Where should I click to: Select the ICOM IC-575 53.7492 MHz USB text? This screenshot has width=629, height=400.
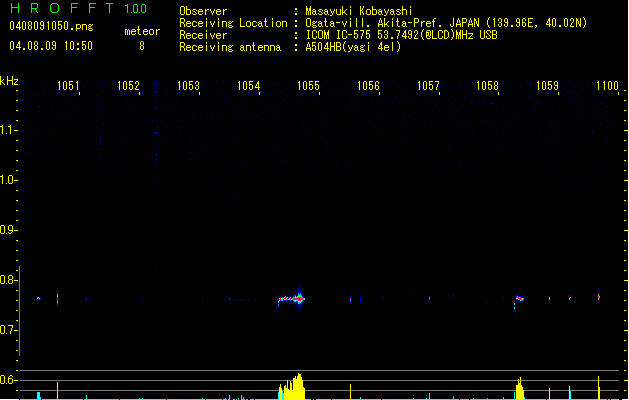click(401, 35)
